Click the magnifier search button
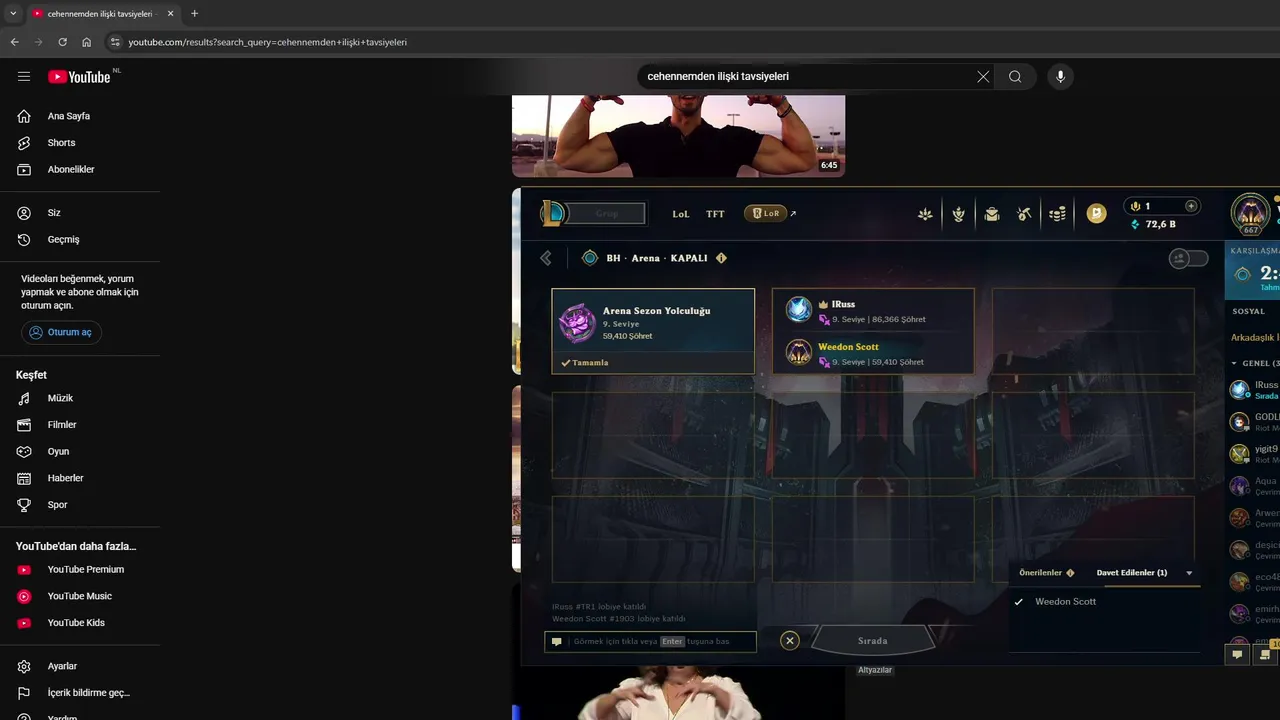The image size is (1280, 720). tap(1015, 76)
